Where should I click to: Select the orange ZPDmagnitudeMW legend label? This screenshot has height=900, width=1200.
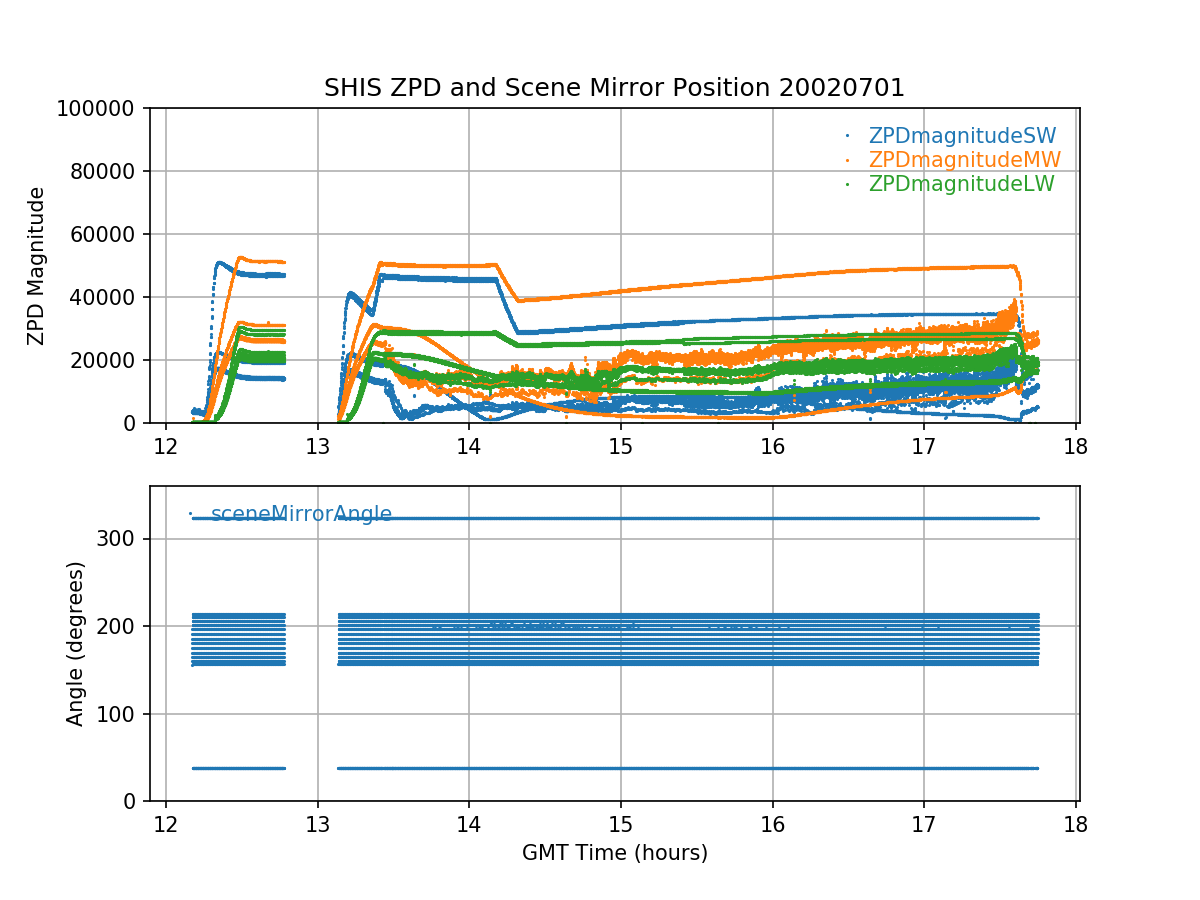click(964, 160)
